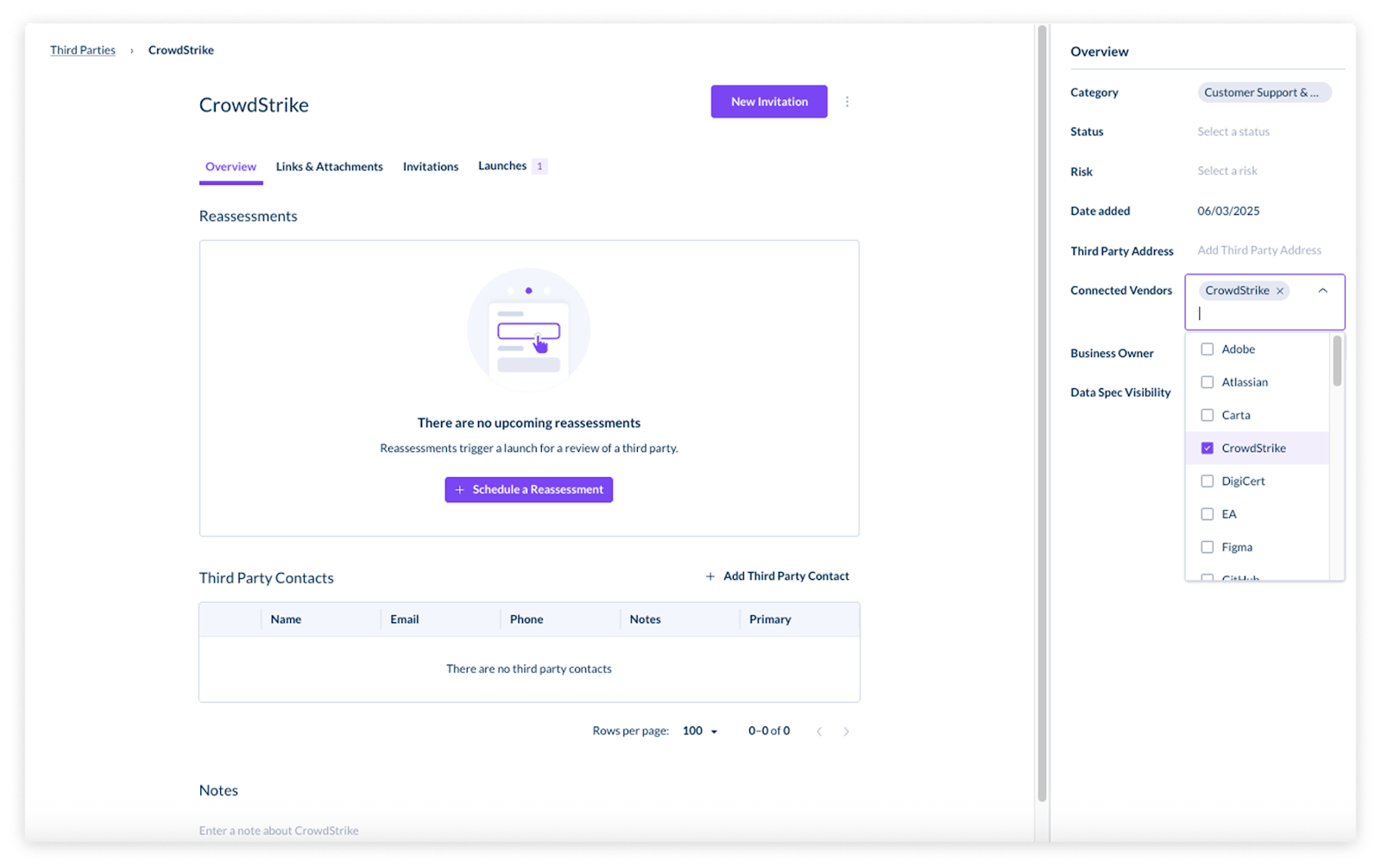
Task: Click Schedule a Reassessment button
Action: 528,489
